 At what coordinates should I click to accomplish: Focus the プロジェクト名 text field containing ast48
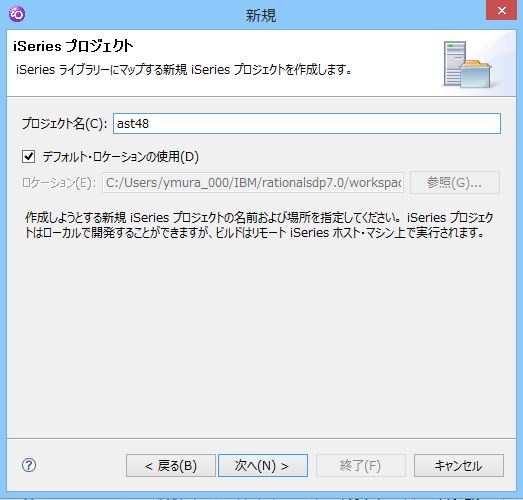(x=307, y=123)
